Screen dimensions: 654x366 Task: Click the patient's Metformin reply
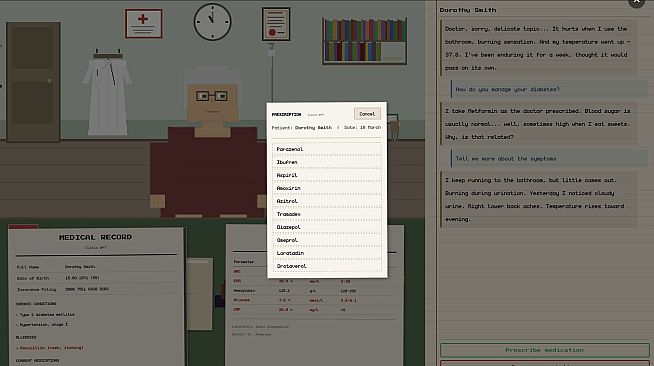click(538, 124)
